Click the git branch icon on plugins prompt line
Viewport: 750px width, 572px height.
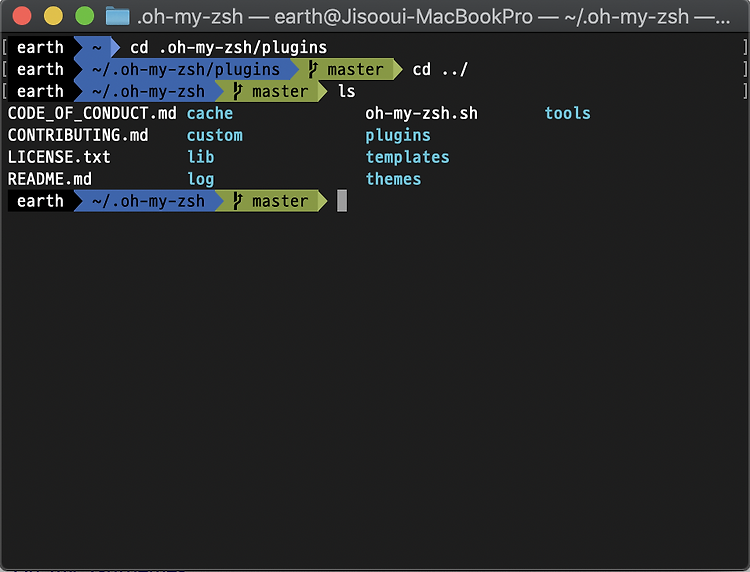(x=312, y=69)
